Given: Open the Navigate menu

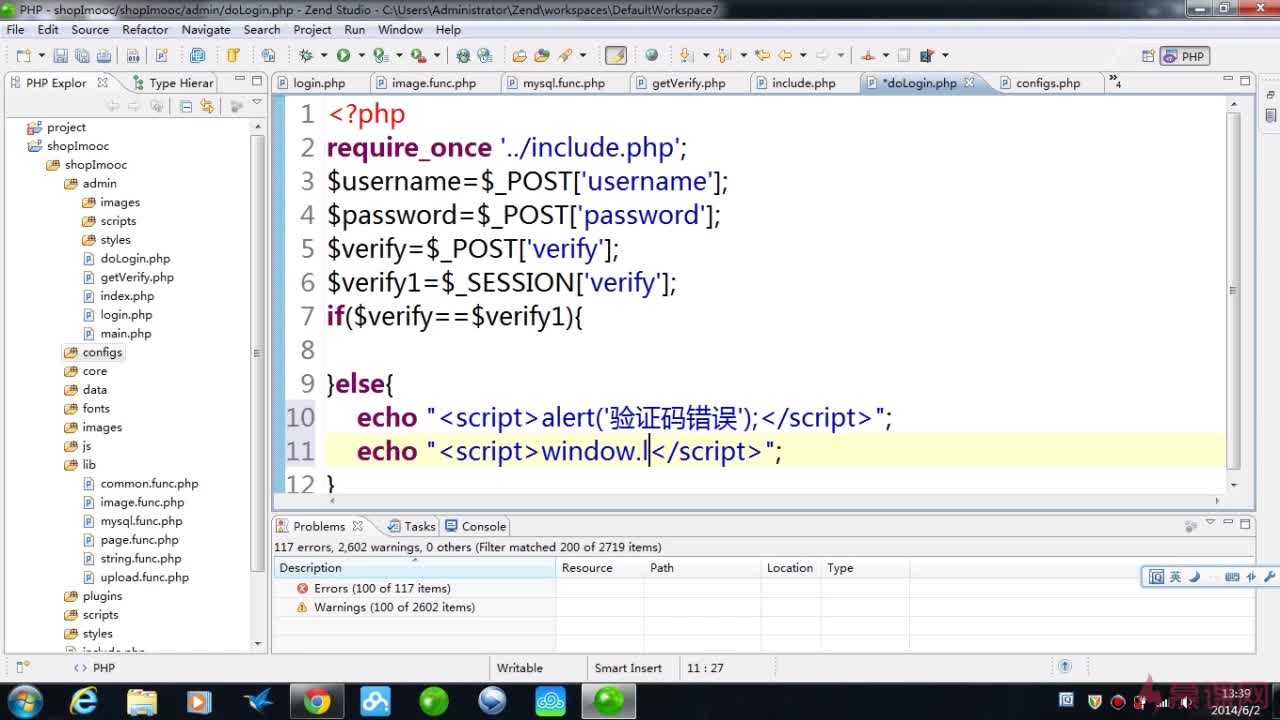Looking at the screenshot, I should point(206,30).
